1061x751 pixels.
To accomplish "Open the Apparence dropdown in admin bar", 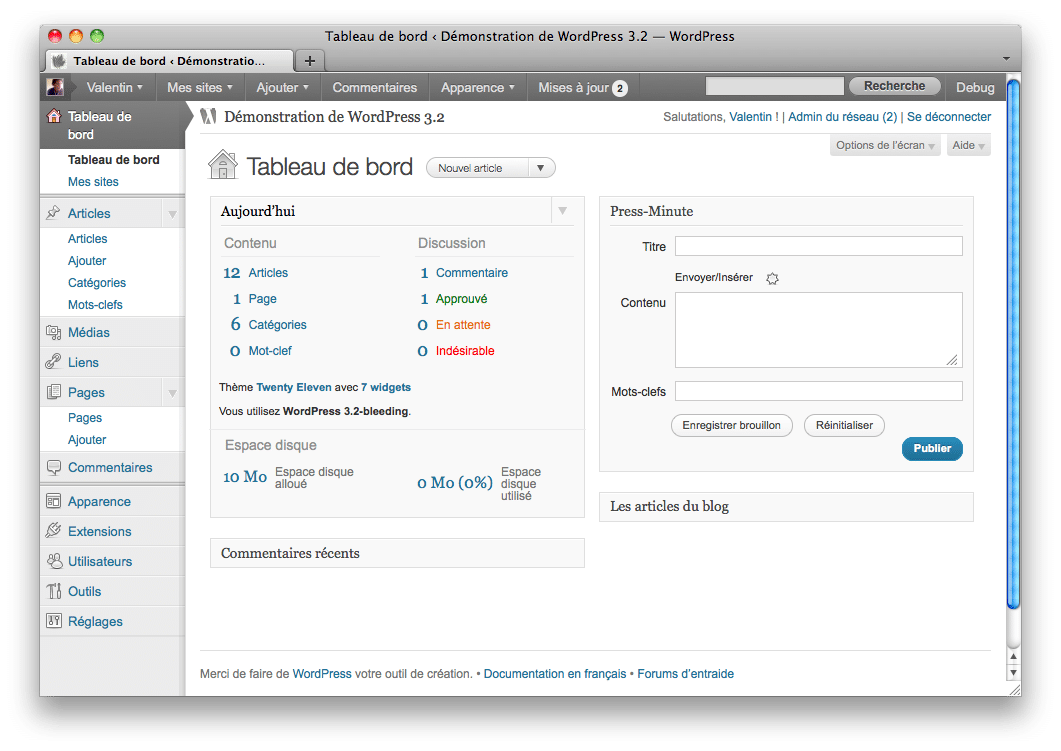I will pos(478,87).
